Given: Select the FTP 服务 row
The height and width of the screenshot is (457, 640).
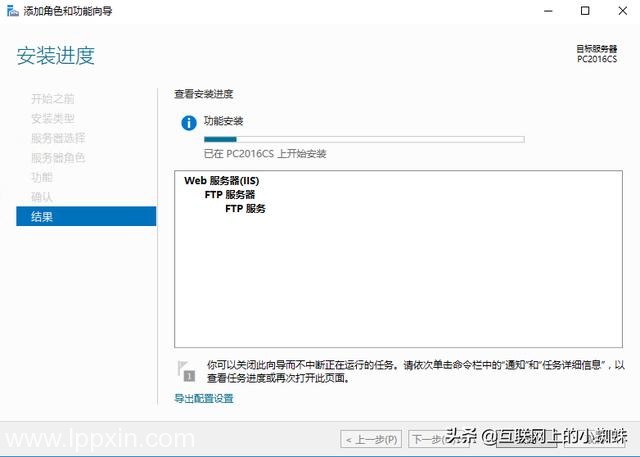Looking at the screenshot, I should pyautogui.click(x=245, y=209).
